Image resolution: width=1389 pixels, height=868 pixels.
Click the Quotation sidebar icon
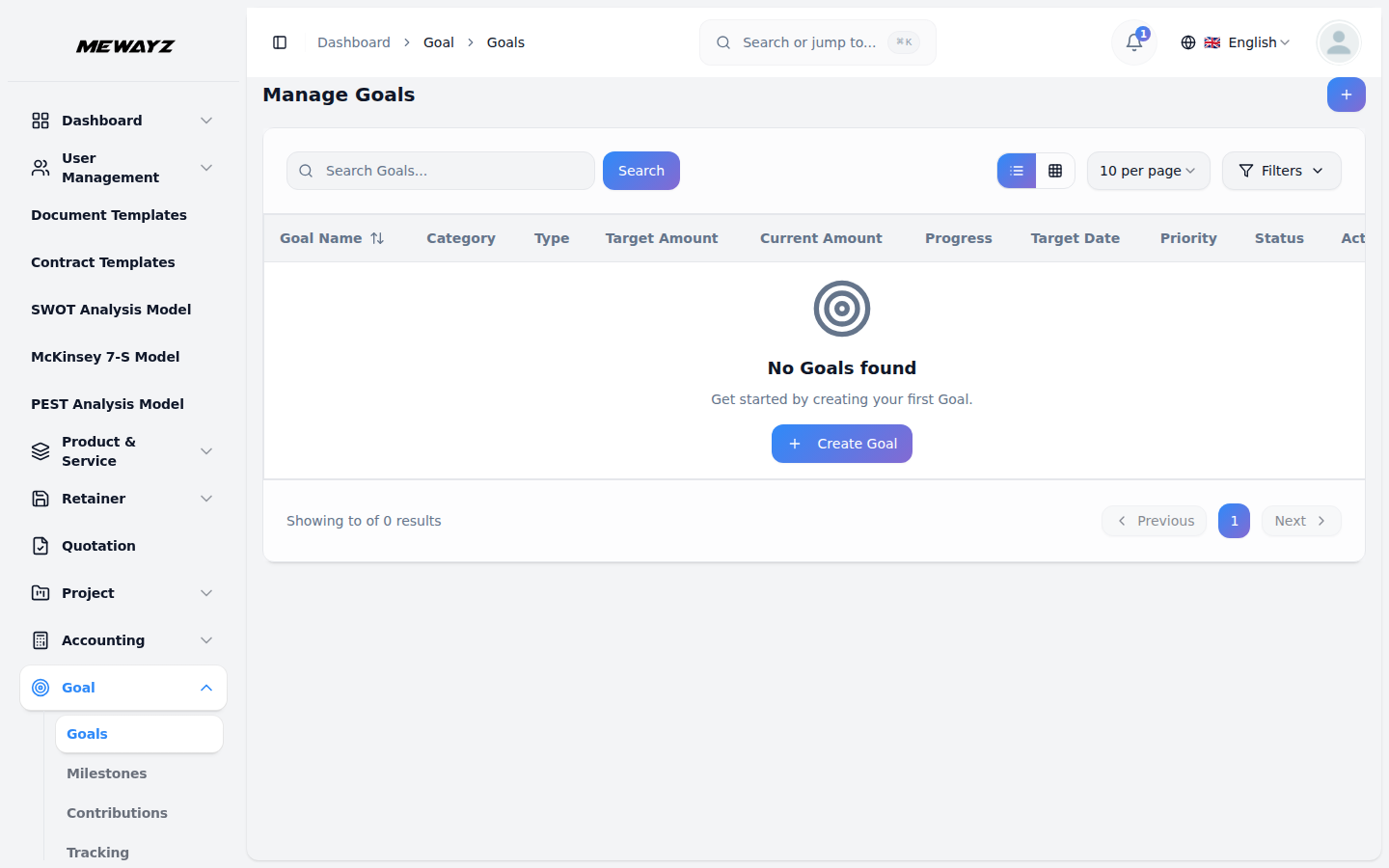(41, 546)
